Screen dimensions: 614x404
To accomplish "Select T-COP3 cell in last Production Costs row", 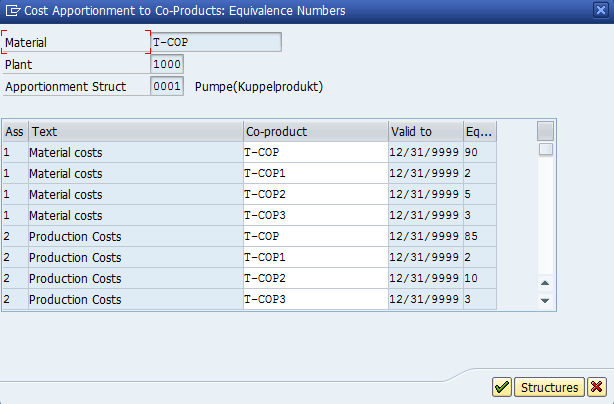I will 314,299.
